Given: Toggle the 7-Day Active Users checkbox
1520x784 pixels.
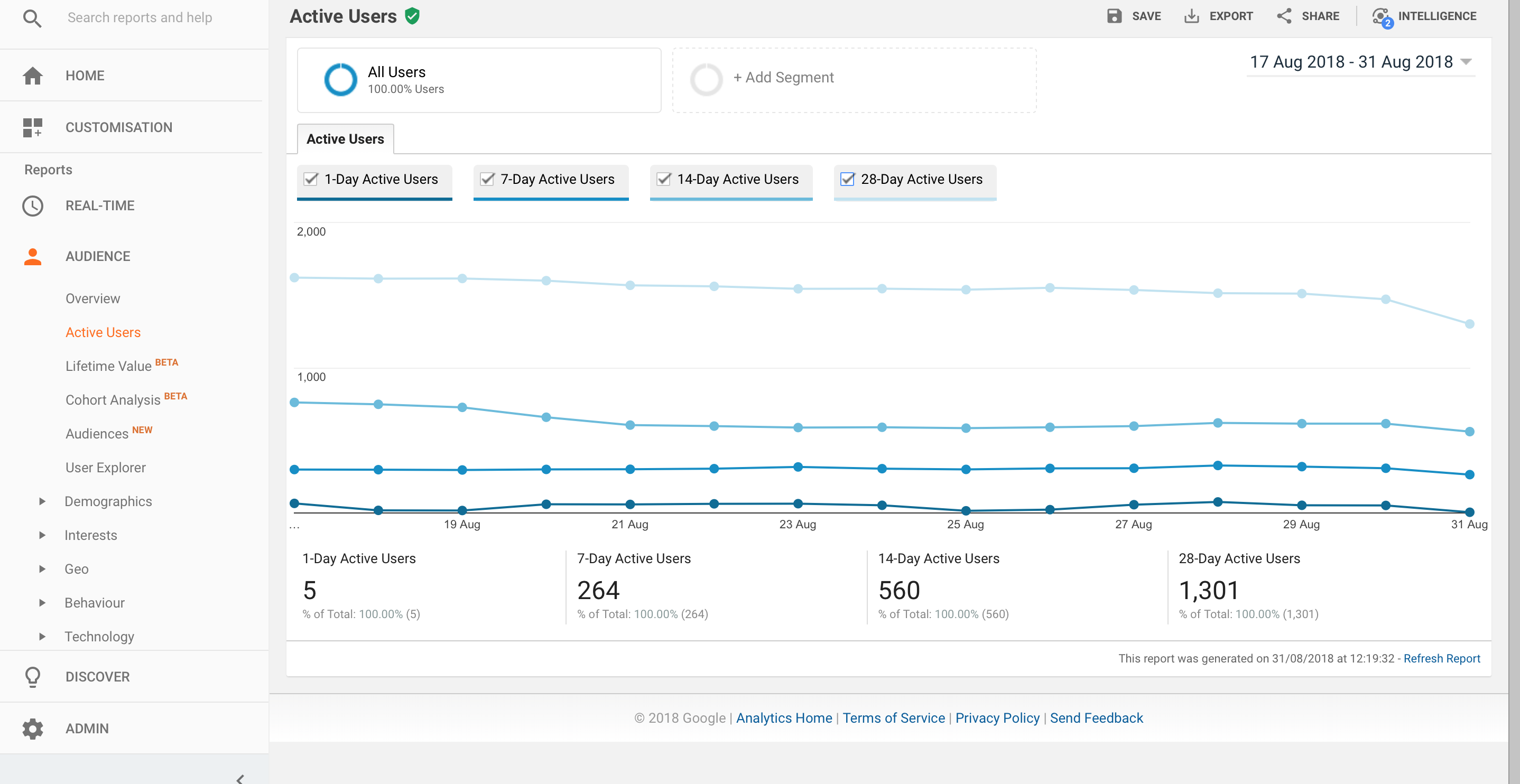Looking at the screenshot, I should [487, 179].
